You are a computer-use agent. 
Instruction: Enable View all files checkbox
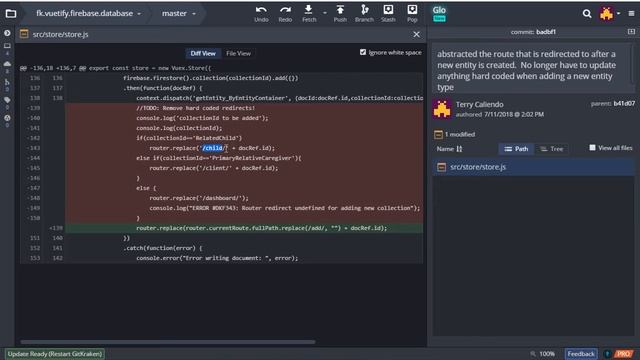[592, 148]
